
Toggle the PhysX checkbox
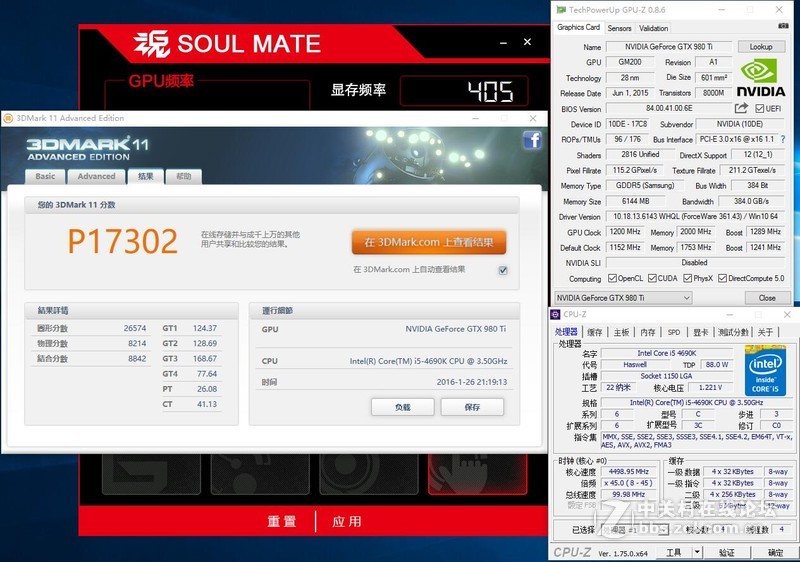click(688, 278)
